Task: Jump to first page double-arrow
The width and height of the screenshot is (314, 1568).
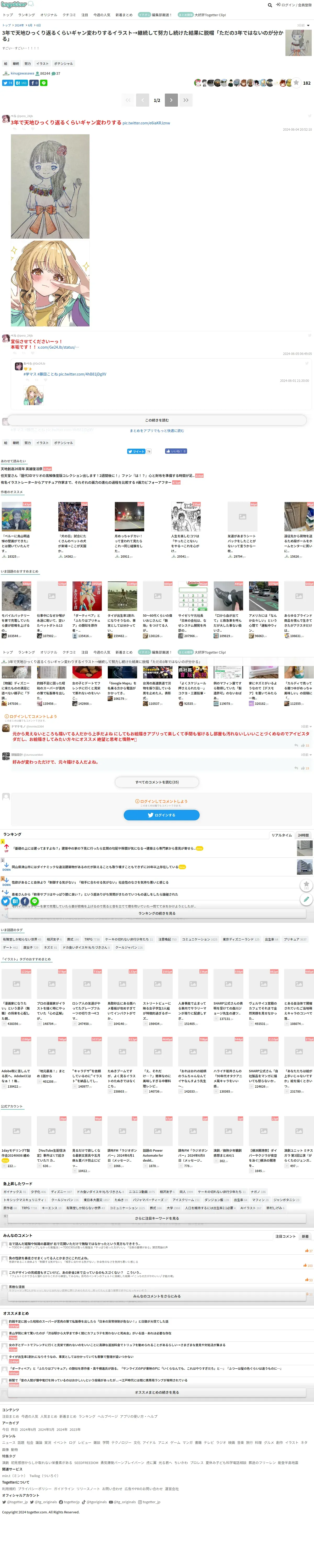Action: click(128, 100)
